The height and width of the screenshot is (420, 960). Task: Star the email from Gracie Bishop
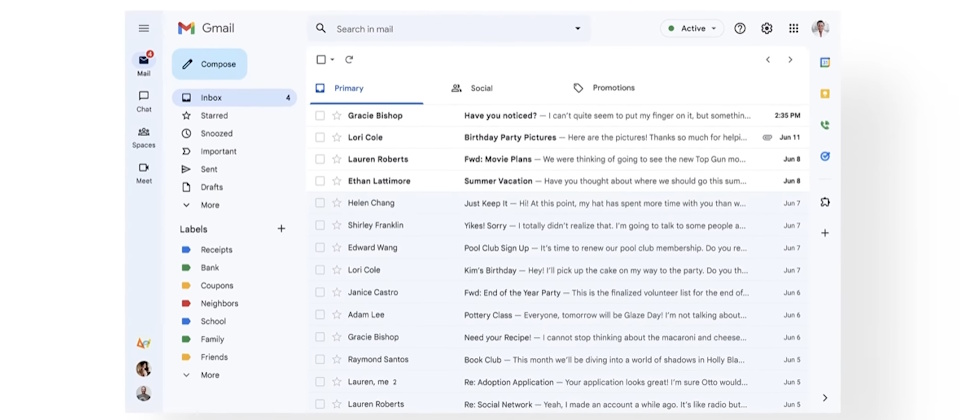[337, 115]
